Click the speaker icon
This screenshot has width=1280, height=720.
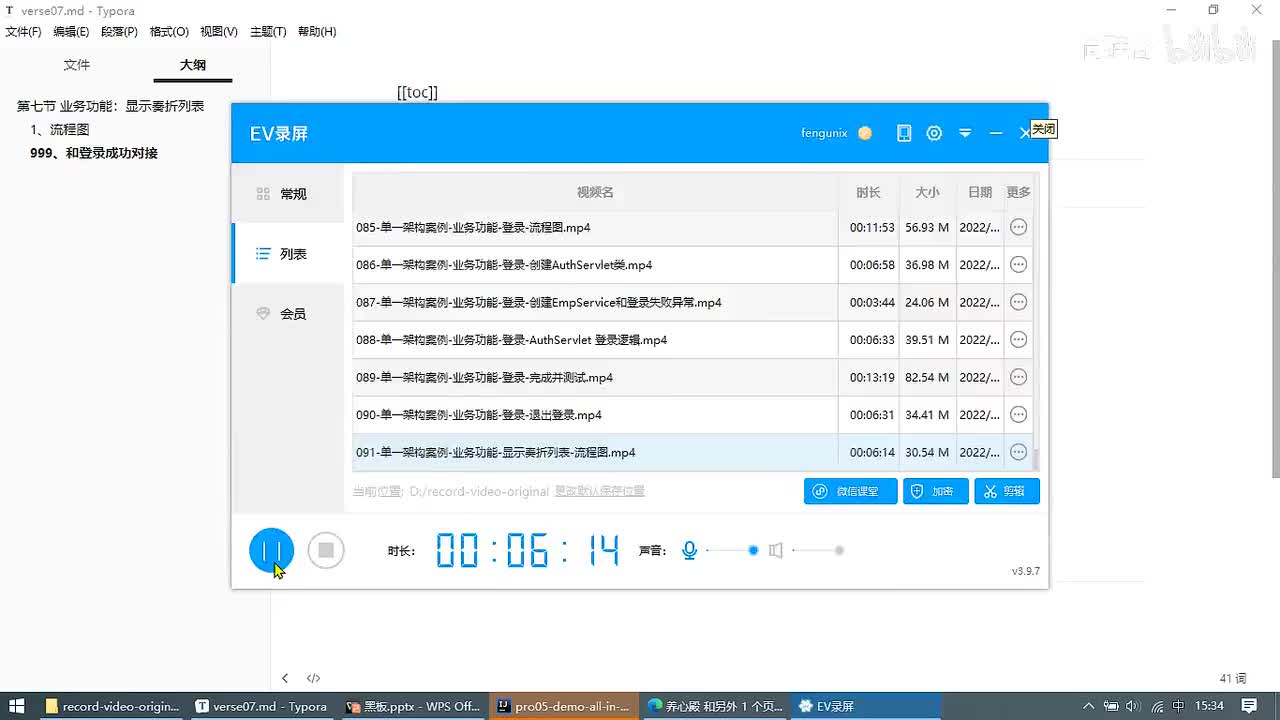(x=775, y=550)
